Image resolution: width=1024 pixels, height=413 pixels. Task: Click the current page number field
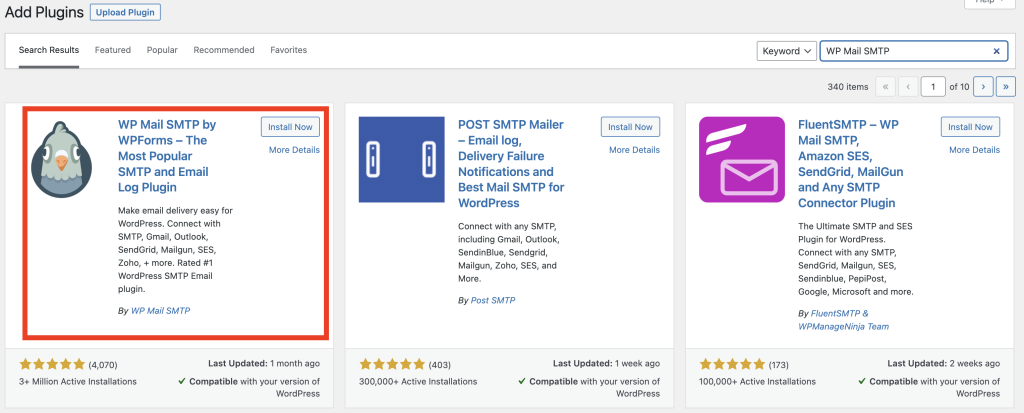(x=933, y=86)
